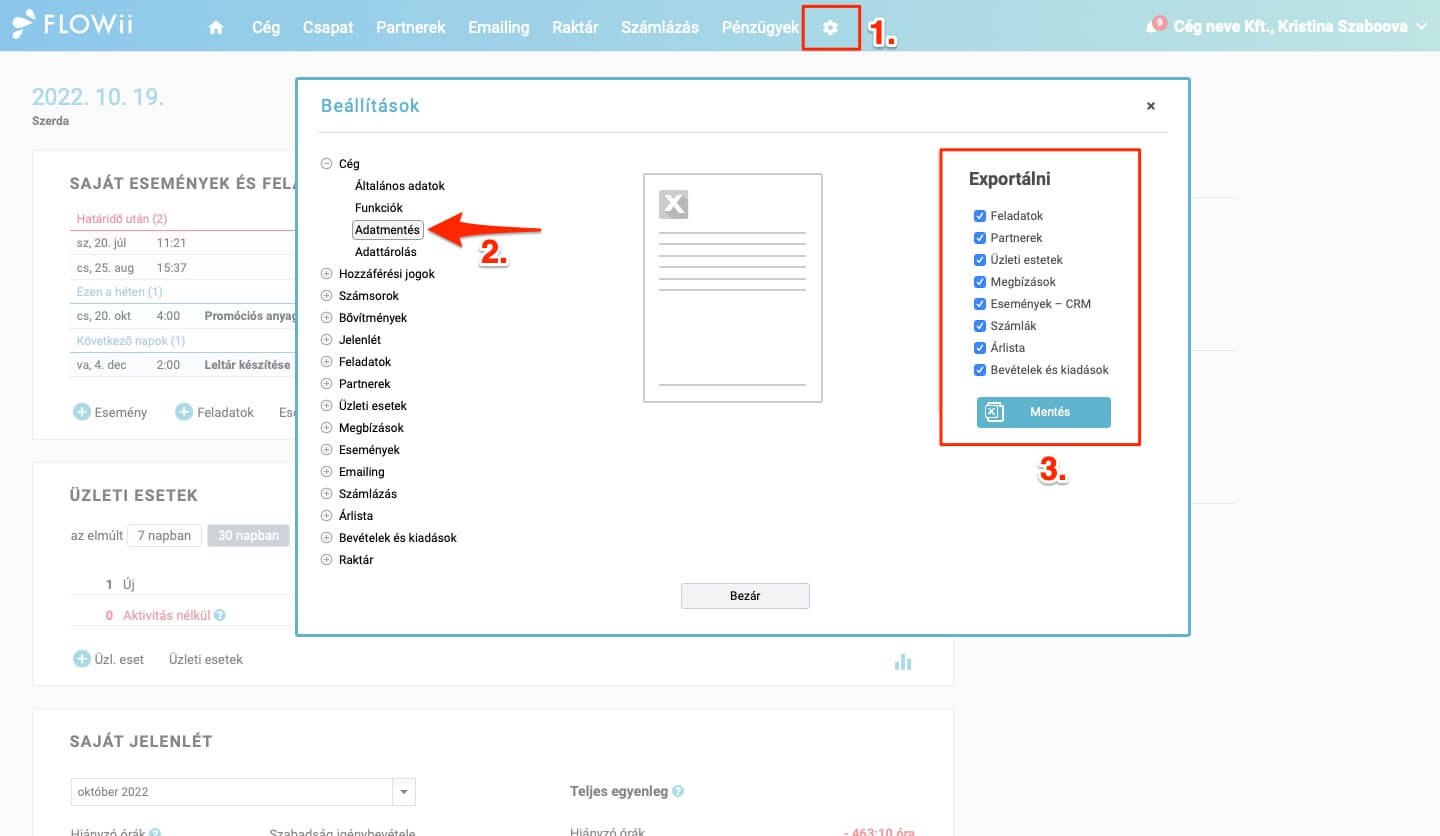
Task: Click the Mentés export button
Action: pos(1044,412)
